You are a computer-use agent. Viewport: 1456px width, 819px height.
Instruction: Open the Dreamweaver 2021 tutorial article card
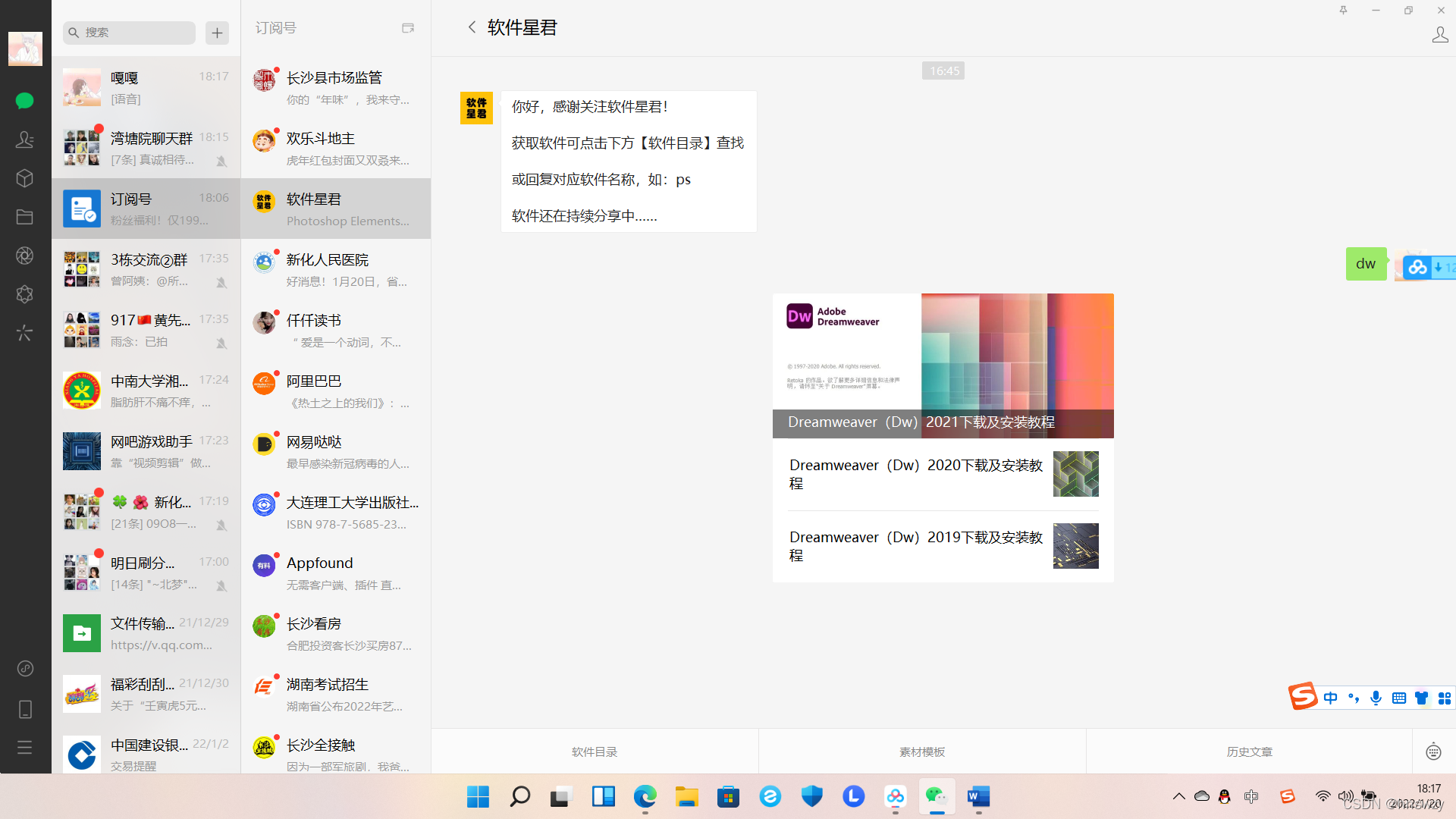943,366
